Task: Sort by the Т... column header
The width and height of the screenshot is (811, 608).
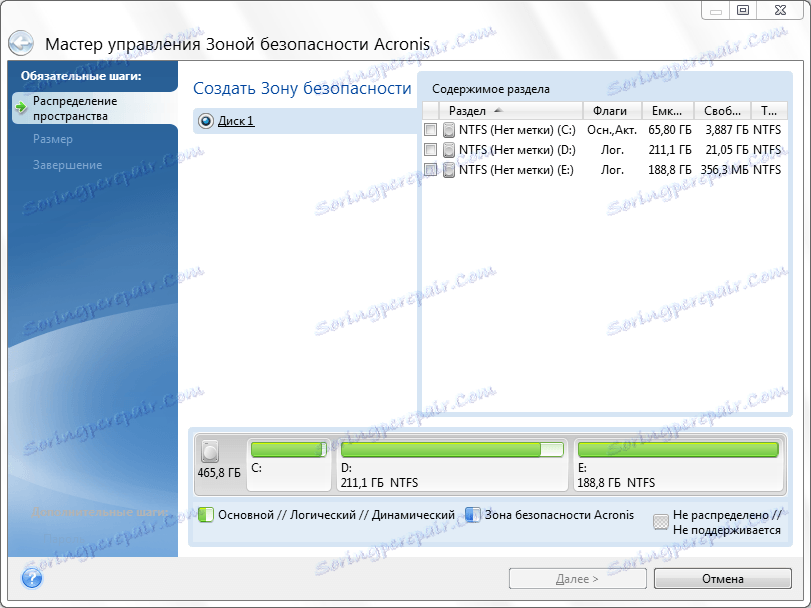Action: tap(769, 111)
